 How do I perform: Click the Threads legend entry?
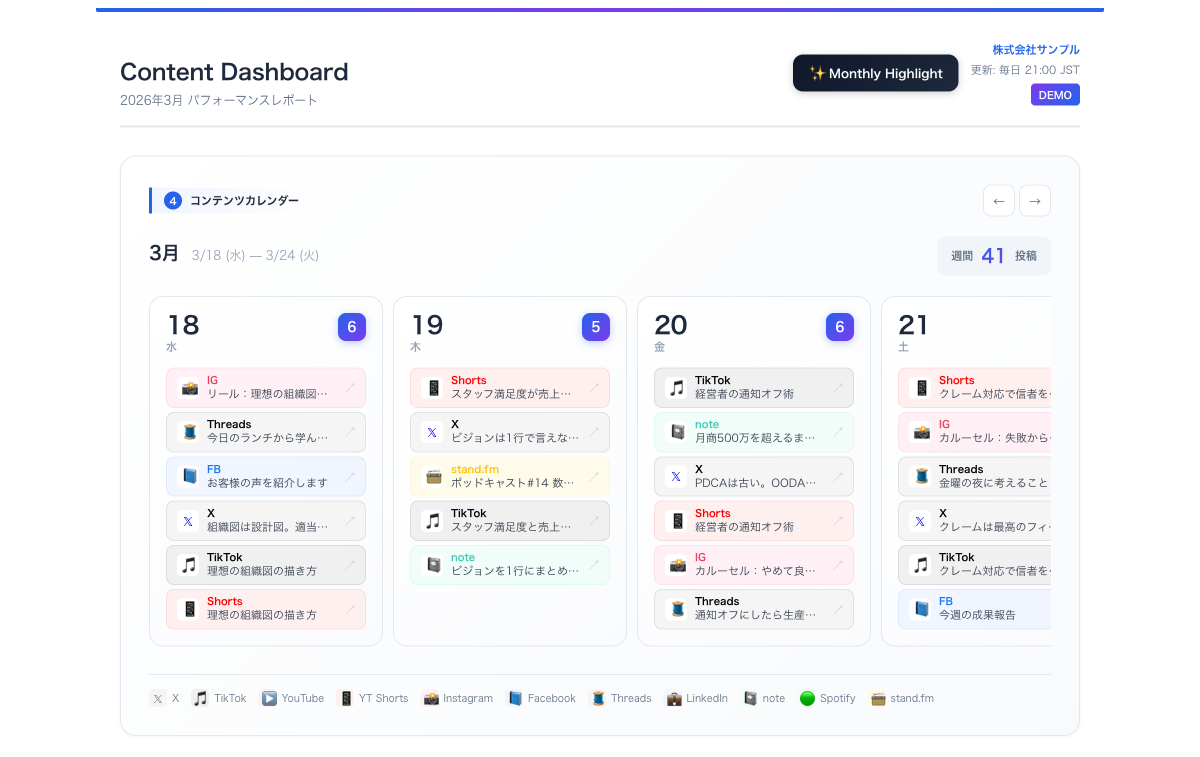(621, 698)
